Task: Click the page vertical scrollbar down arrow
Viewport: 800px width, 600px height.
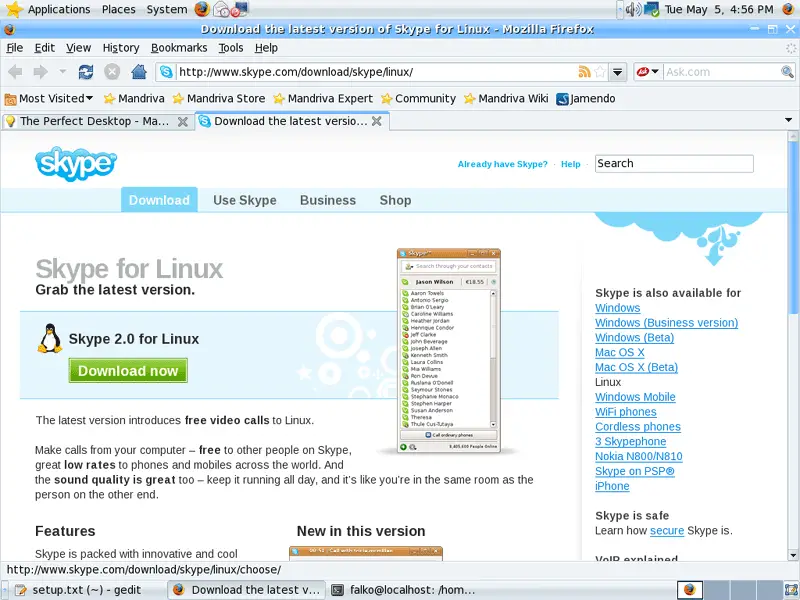Action: (793, 556)
